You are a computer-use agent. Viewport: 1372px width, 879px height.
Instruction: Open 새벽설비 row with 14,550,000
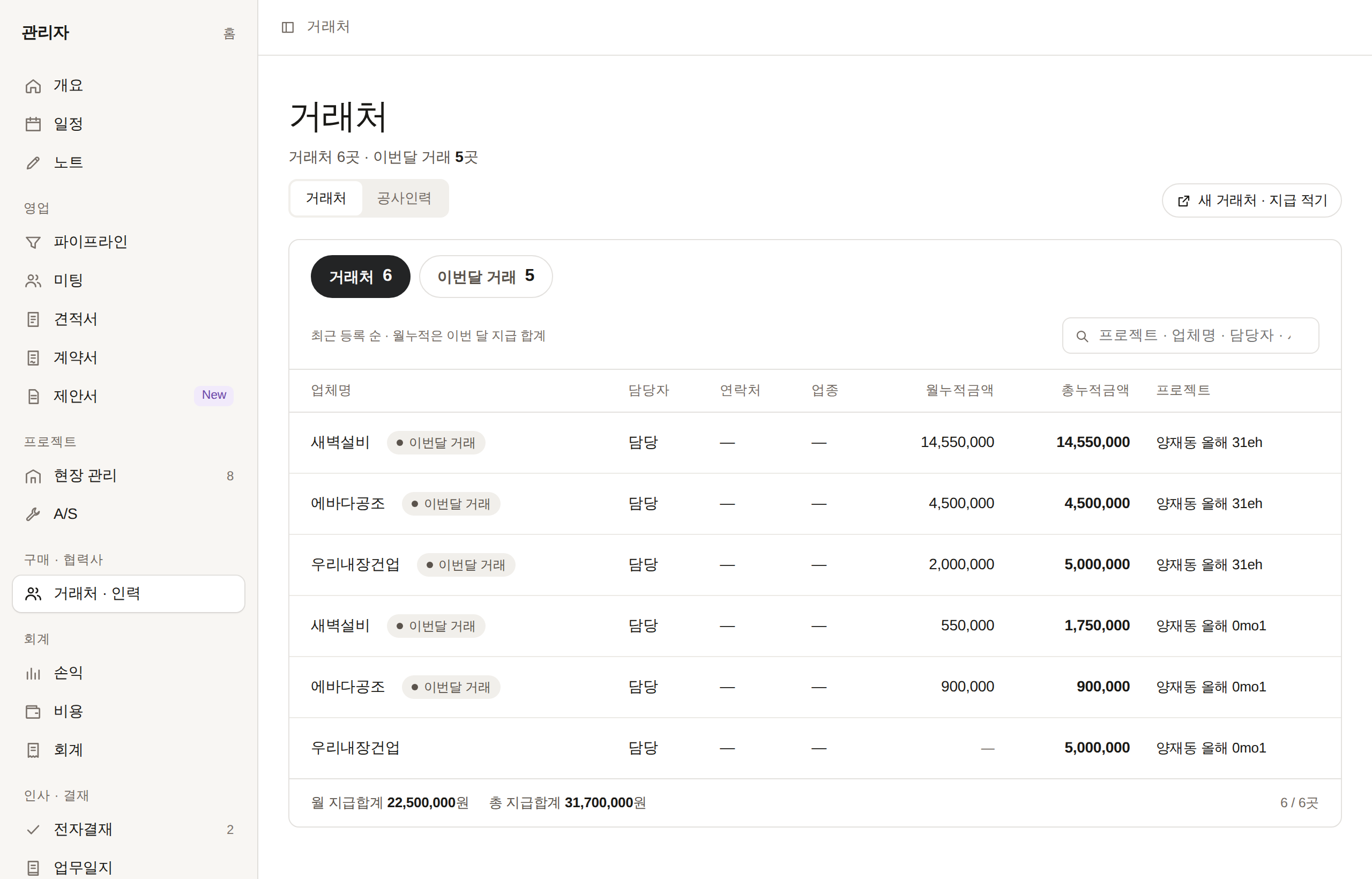(x=815, y=443)
